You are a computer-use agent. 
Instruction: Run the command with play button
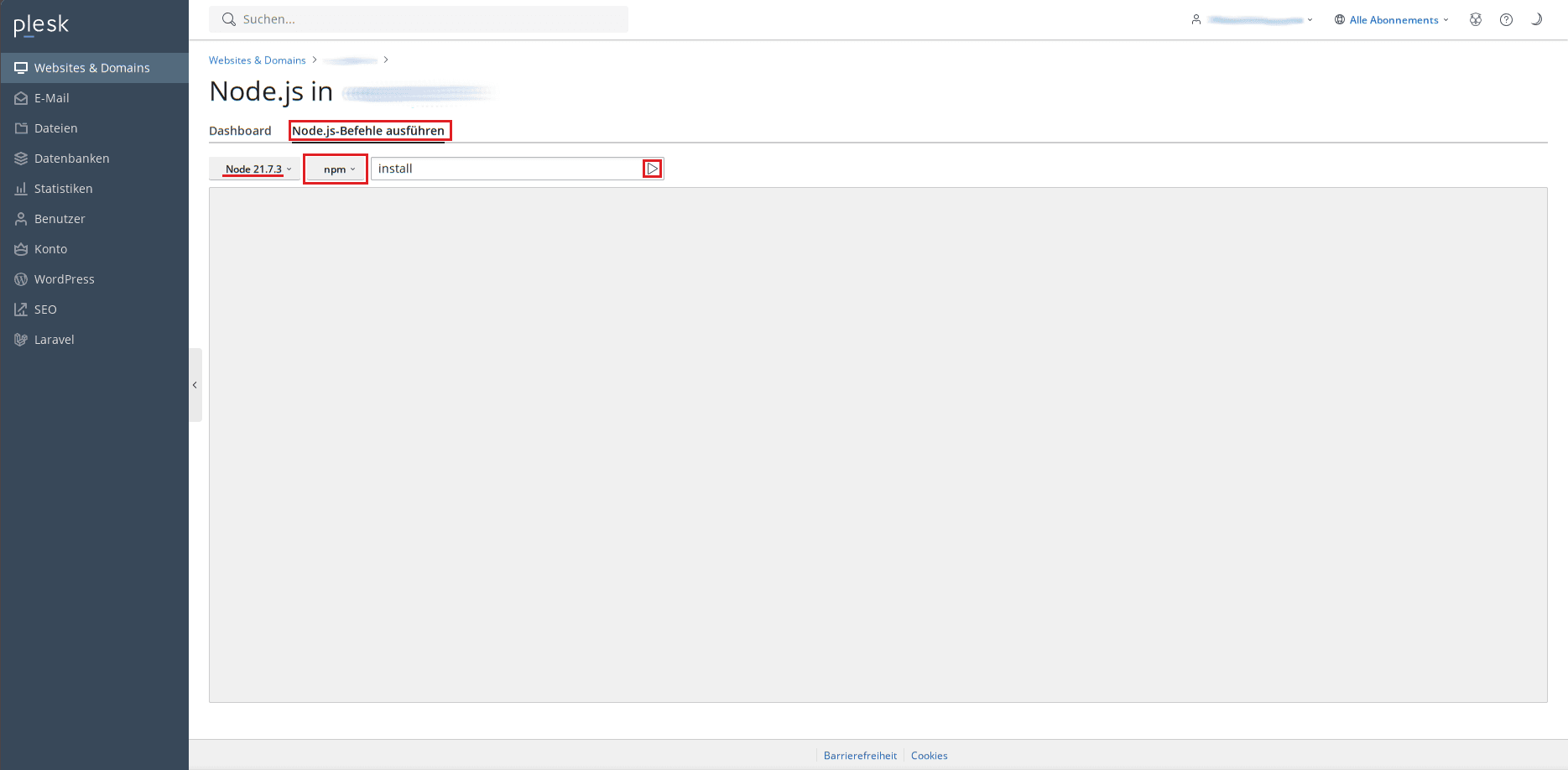click(653, 169)
